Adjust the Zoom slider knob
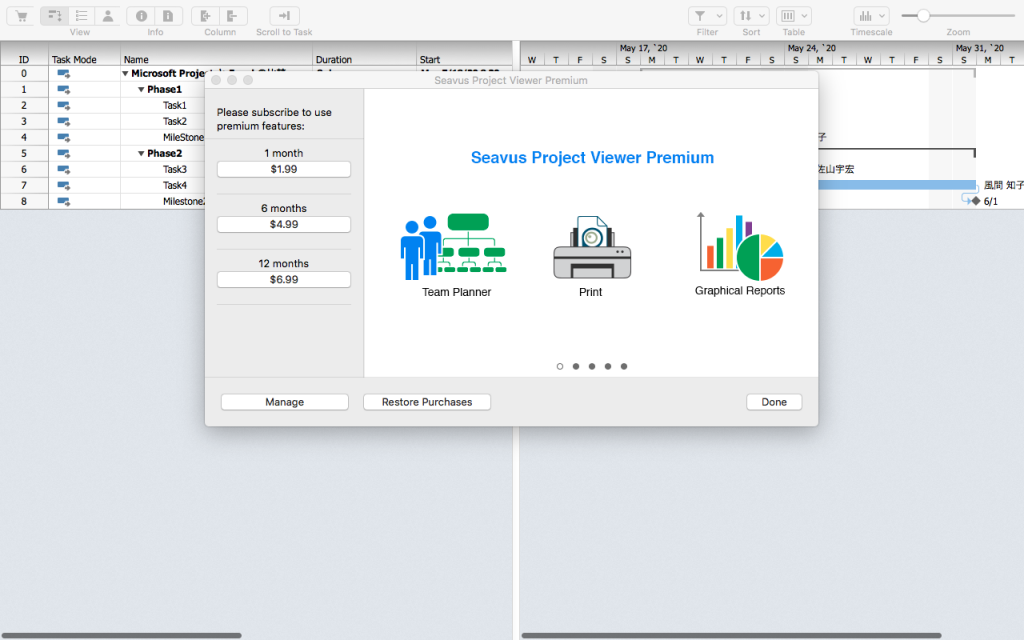This screenshot has height=640, width=1024. (x=923, y=16)
